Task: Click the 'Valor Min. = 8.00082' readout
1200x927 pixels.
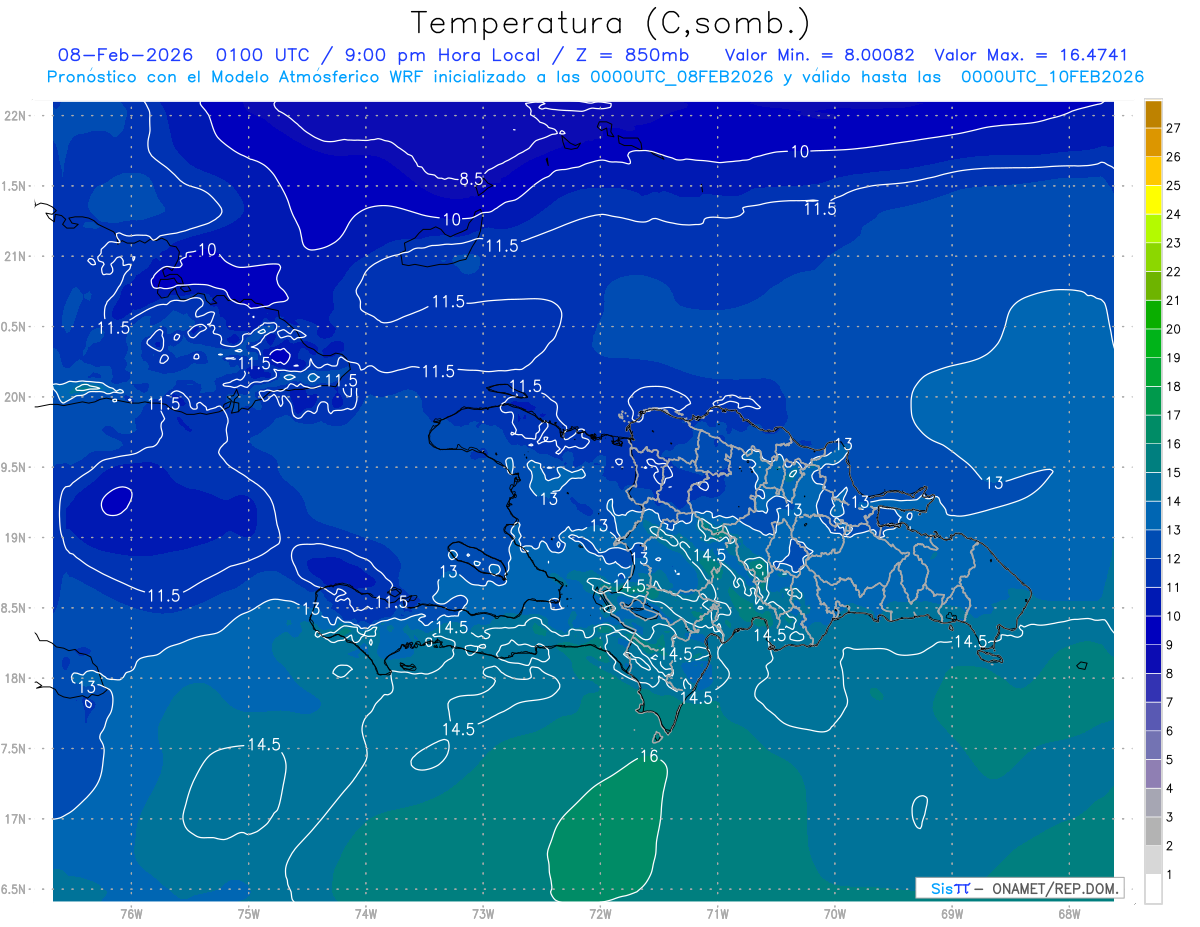Action: pos(818,55)
